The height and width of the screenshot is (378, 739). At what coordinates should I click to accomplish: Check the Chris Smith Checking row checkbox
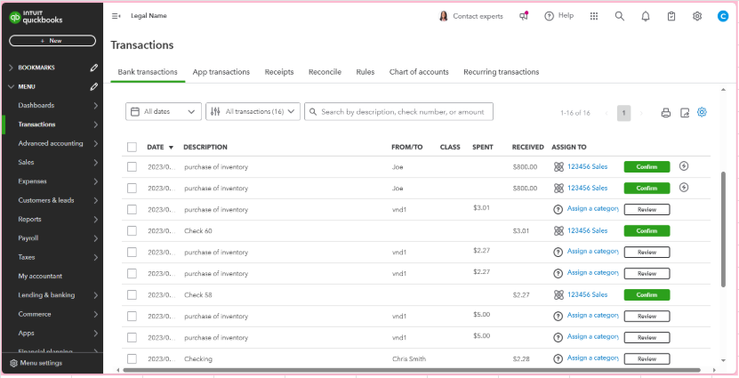click(132, 359)
